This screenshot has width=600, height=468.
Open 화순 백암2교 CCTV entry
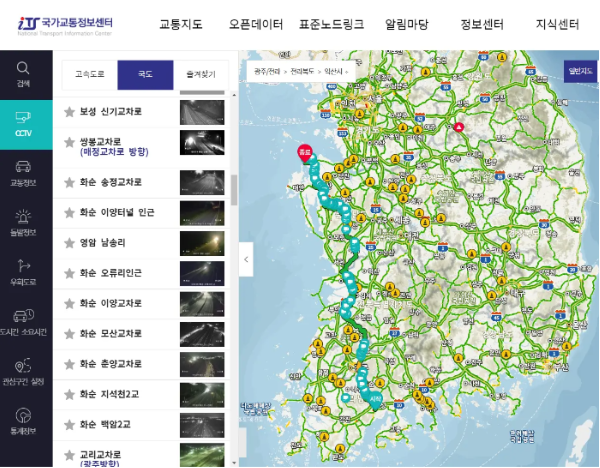point(141,425)
